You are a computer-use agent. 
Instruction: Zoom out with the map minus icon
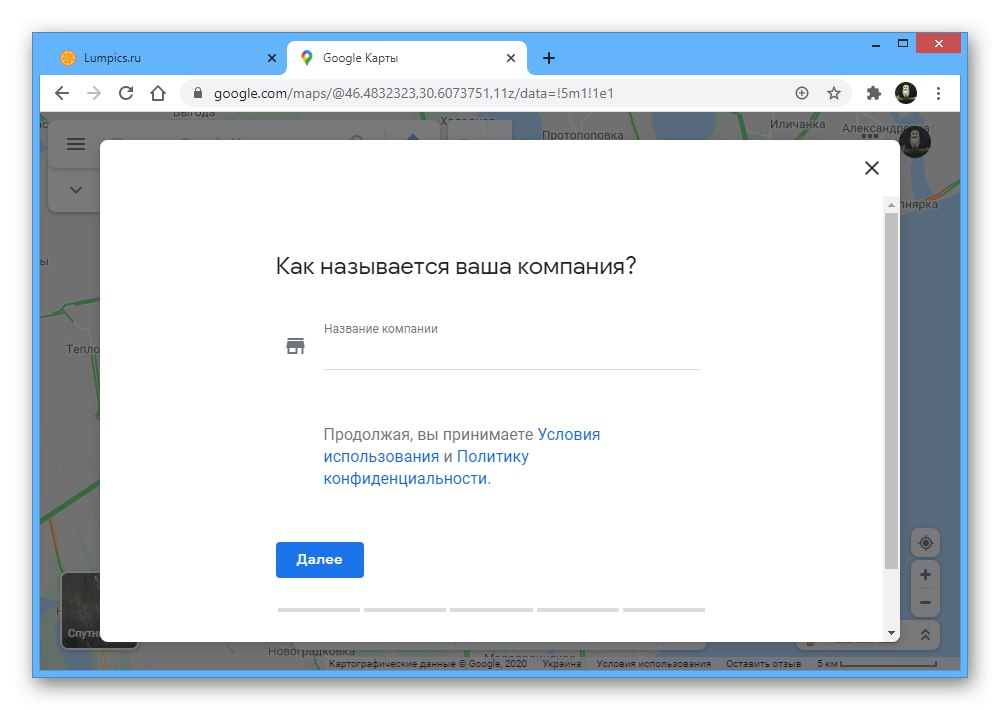926,602
